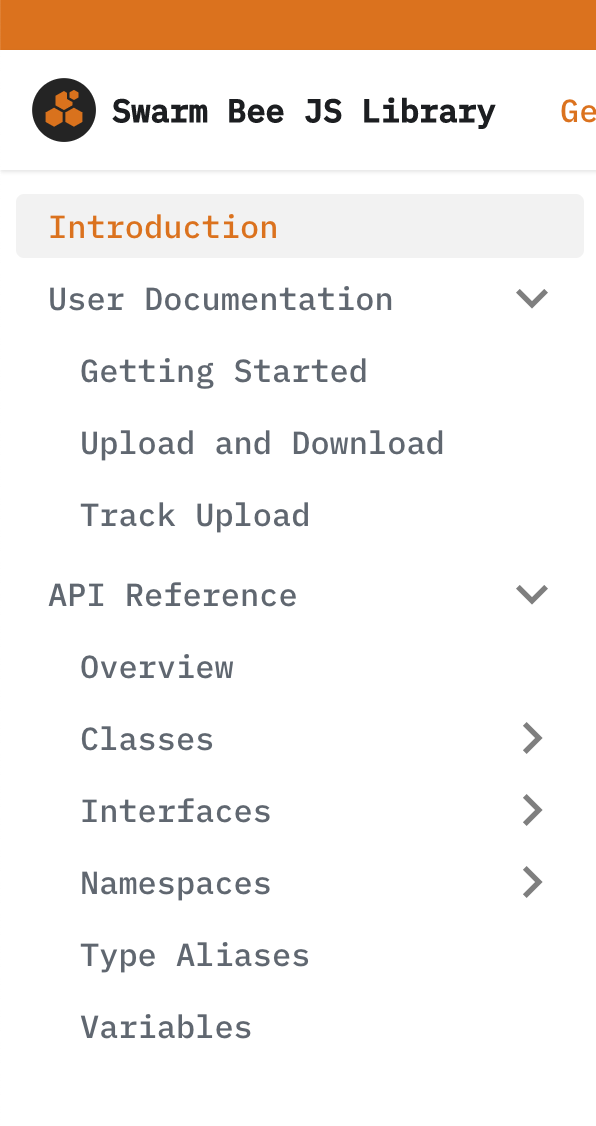Click the Interfaces sidebar label
The image size is (596, 1126).
click(x=175, y=809)
